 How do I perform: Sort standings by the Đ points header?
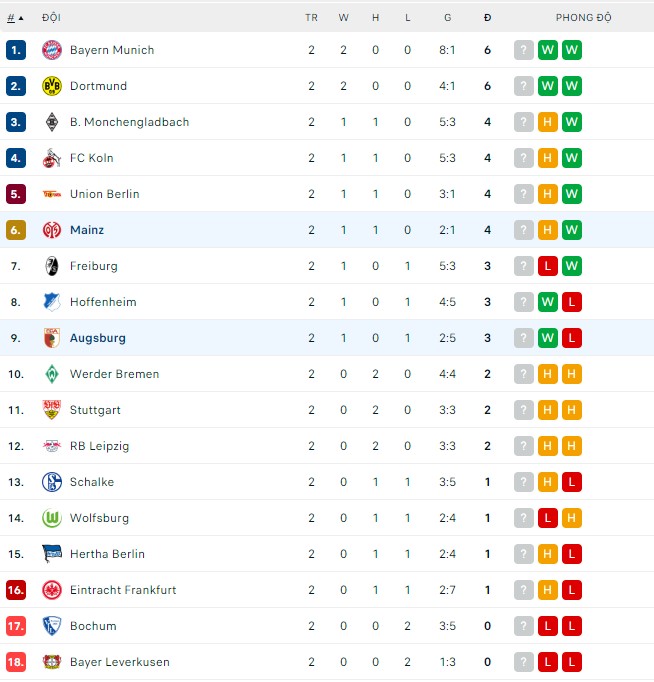[x=487, y=18]
